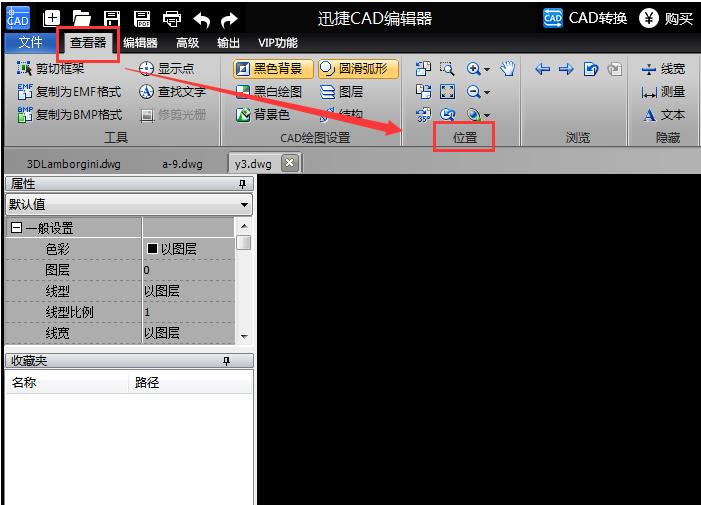
Task: Open CAD转换 converter
Action: point(585,18)
